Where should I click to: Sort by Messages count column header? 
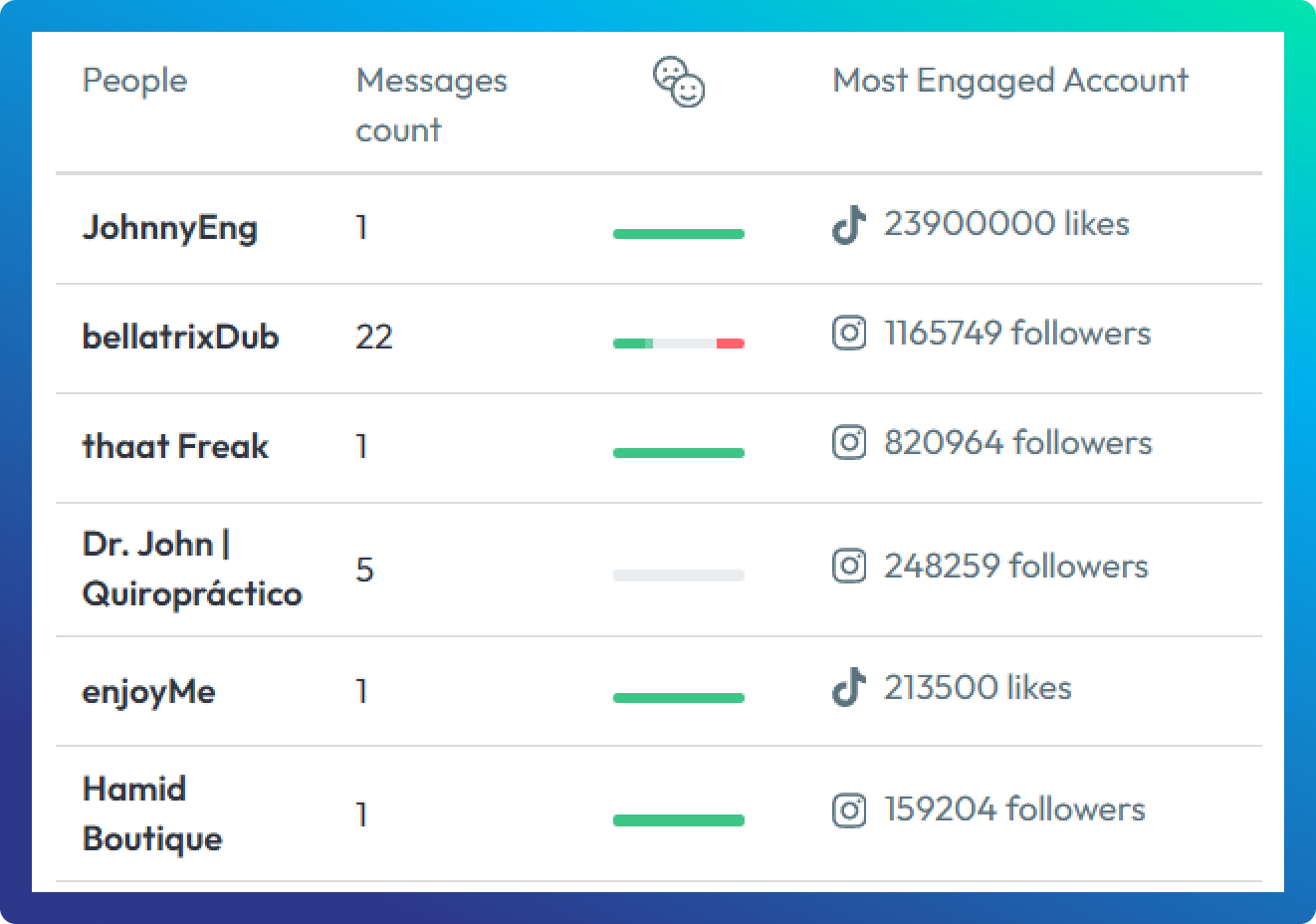click(x=430, y=105)
